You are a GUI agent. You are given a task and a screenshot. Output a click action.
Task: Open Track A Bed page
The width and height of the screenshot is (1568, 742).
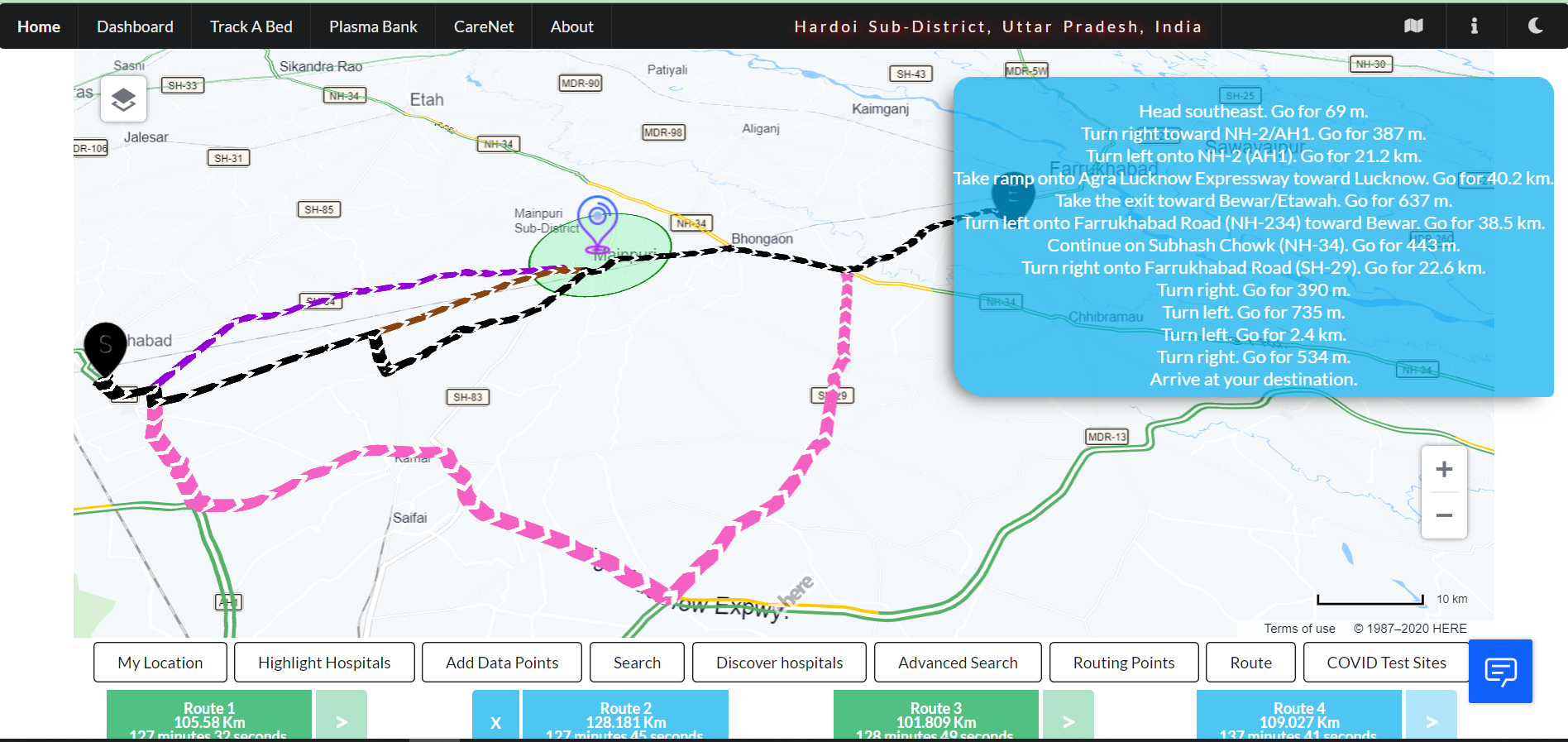tap(251, 26)
